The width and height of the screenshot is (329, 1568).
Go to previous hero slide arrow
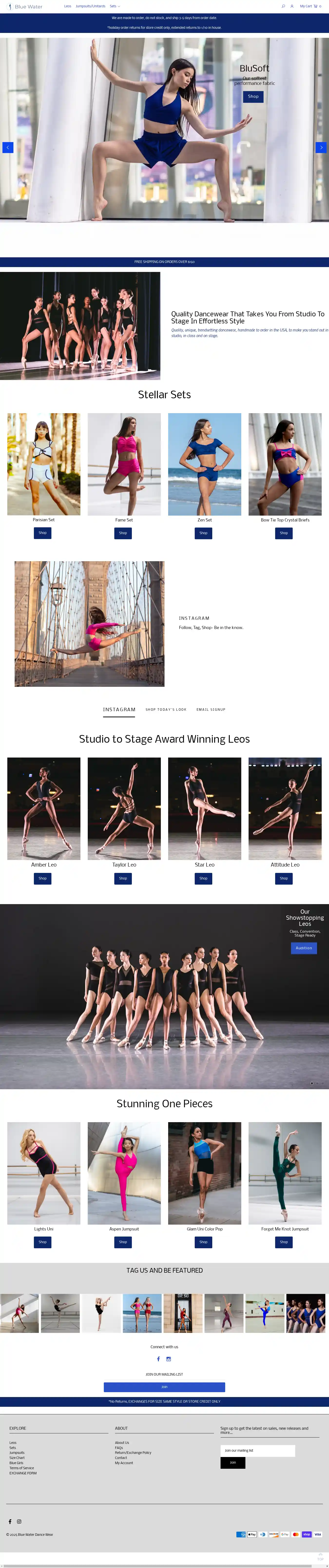(8, 147)
